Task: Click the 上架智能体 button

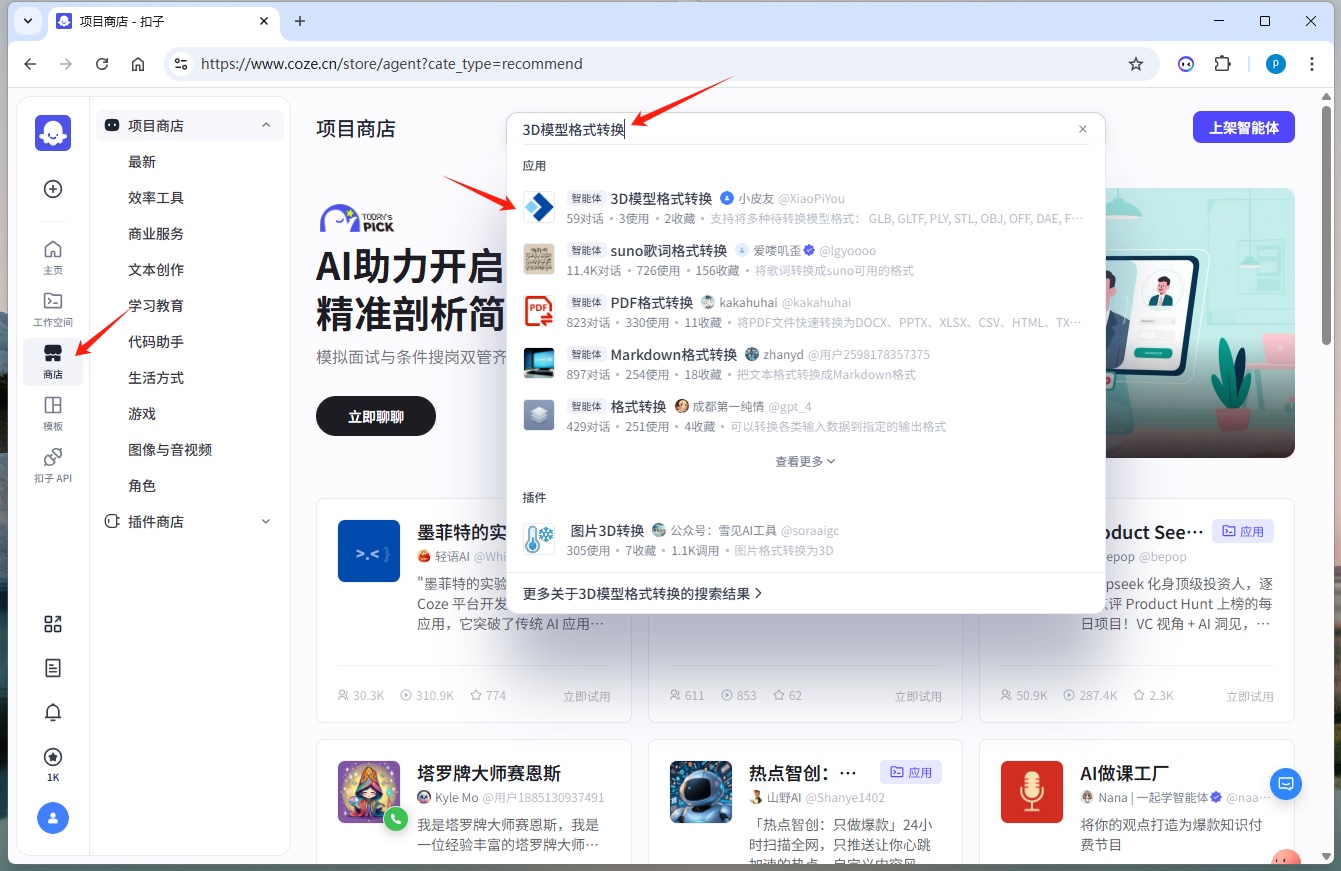Action: [1244, 127]
